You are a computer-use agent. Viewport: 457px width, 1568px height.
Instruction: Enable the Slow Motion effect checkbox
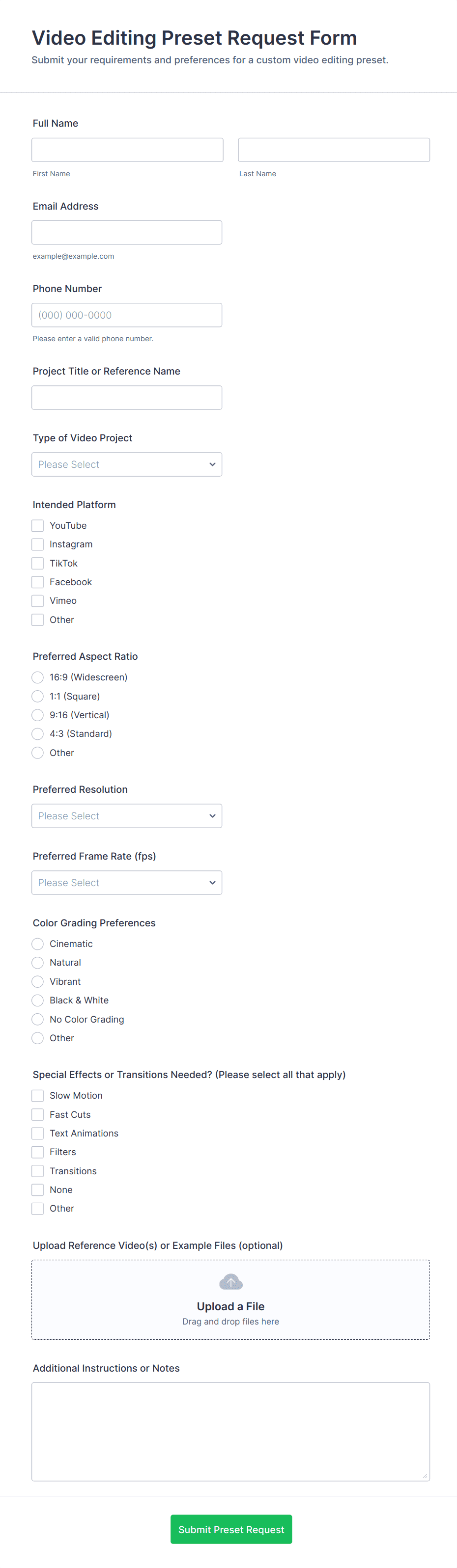tap(38, 1096)
